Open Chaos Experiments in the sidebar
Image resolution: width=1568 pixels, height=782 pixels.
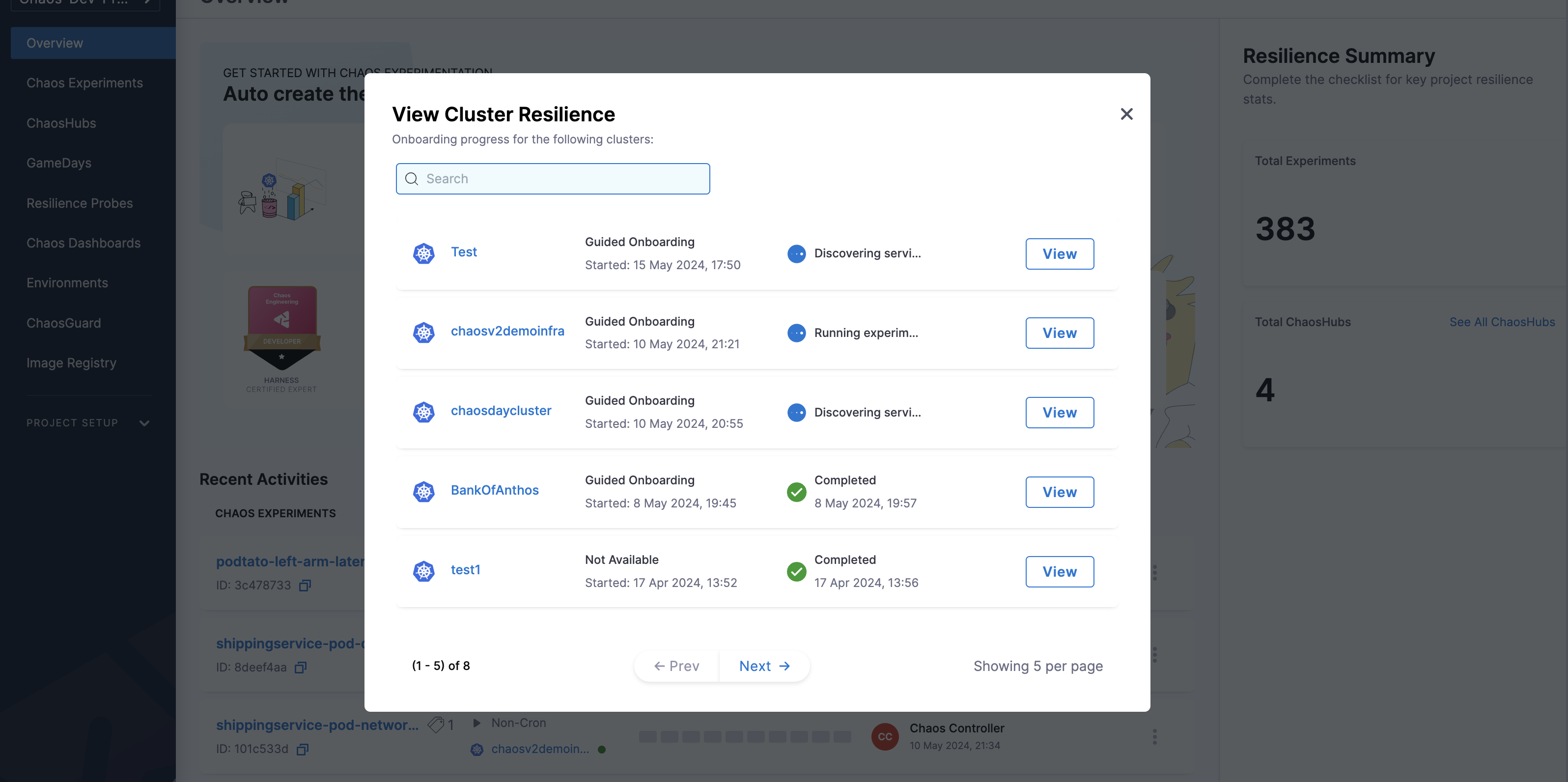(x=84, y=83)
